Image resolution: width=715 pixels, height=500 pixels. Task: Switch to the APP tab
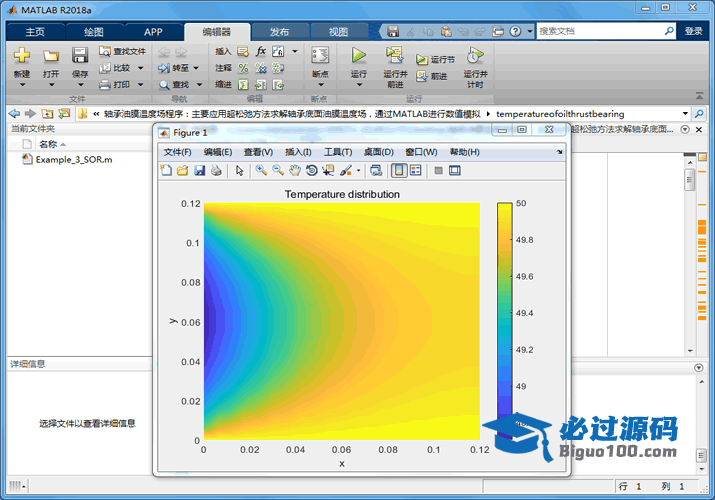pos(153,32)
